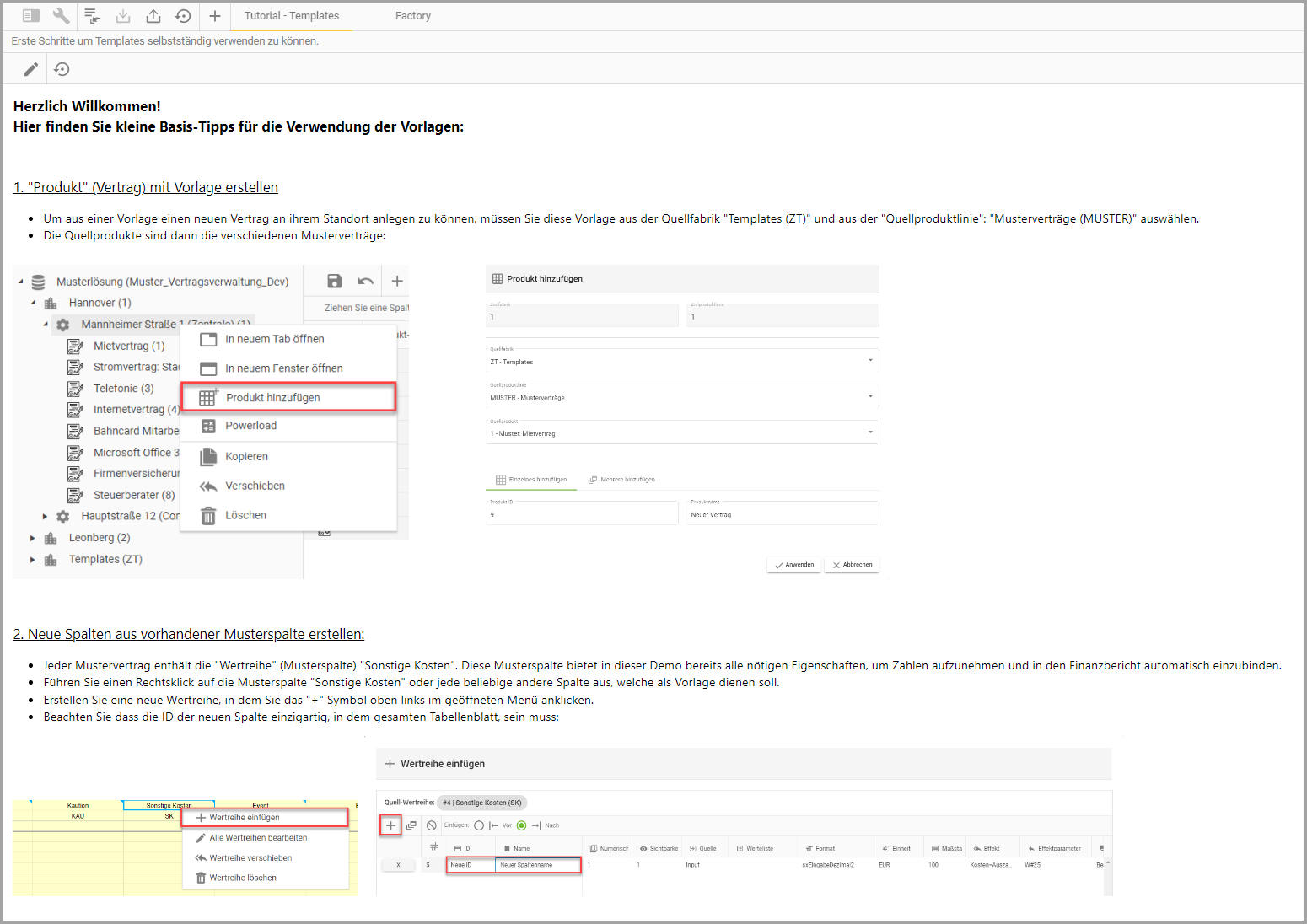This screenshot has height=924, width=1307.
Task: Click the pencil edit icon
Action: [x=30, y=69]
